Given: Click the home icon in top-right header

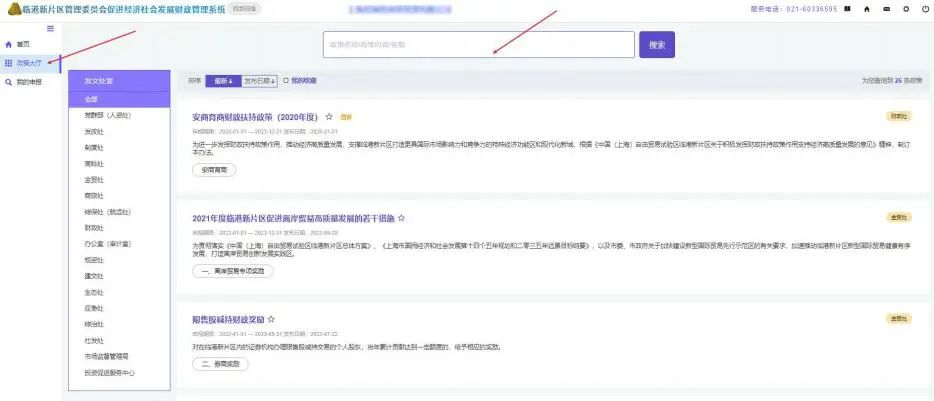Looking at the screenshot, I should click(867, 10).
